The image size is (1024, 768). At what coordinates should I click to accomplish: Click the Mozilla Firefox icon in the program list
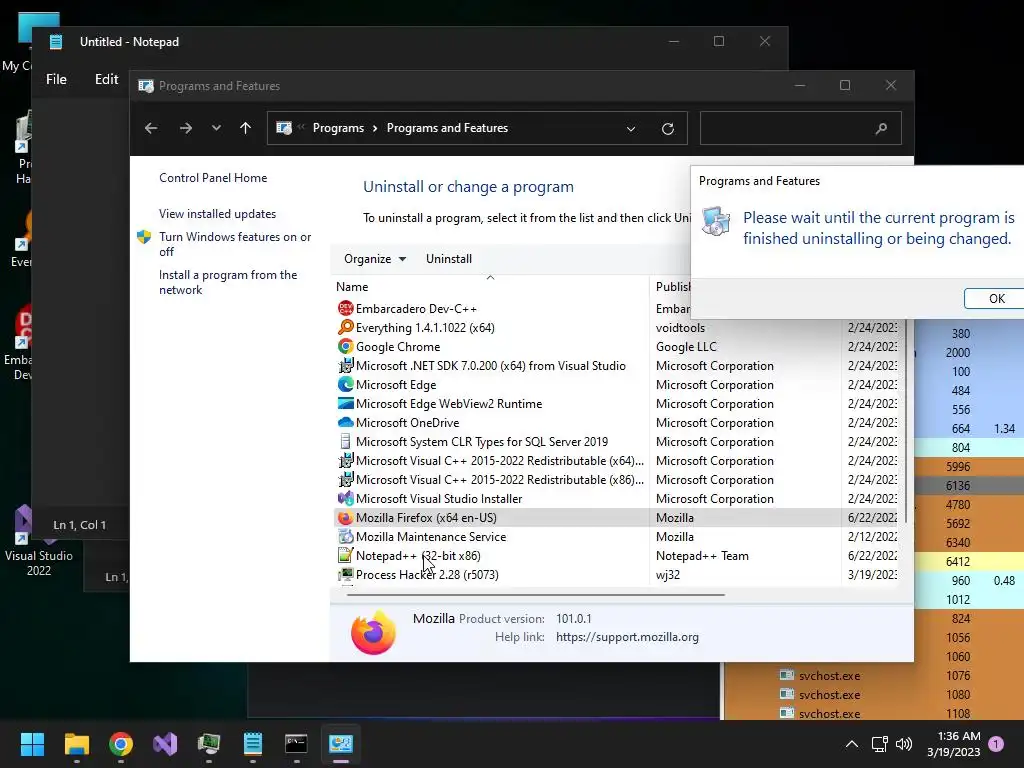(x=345, y=517)
